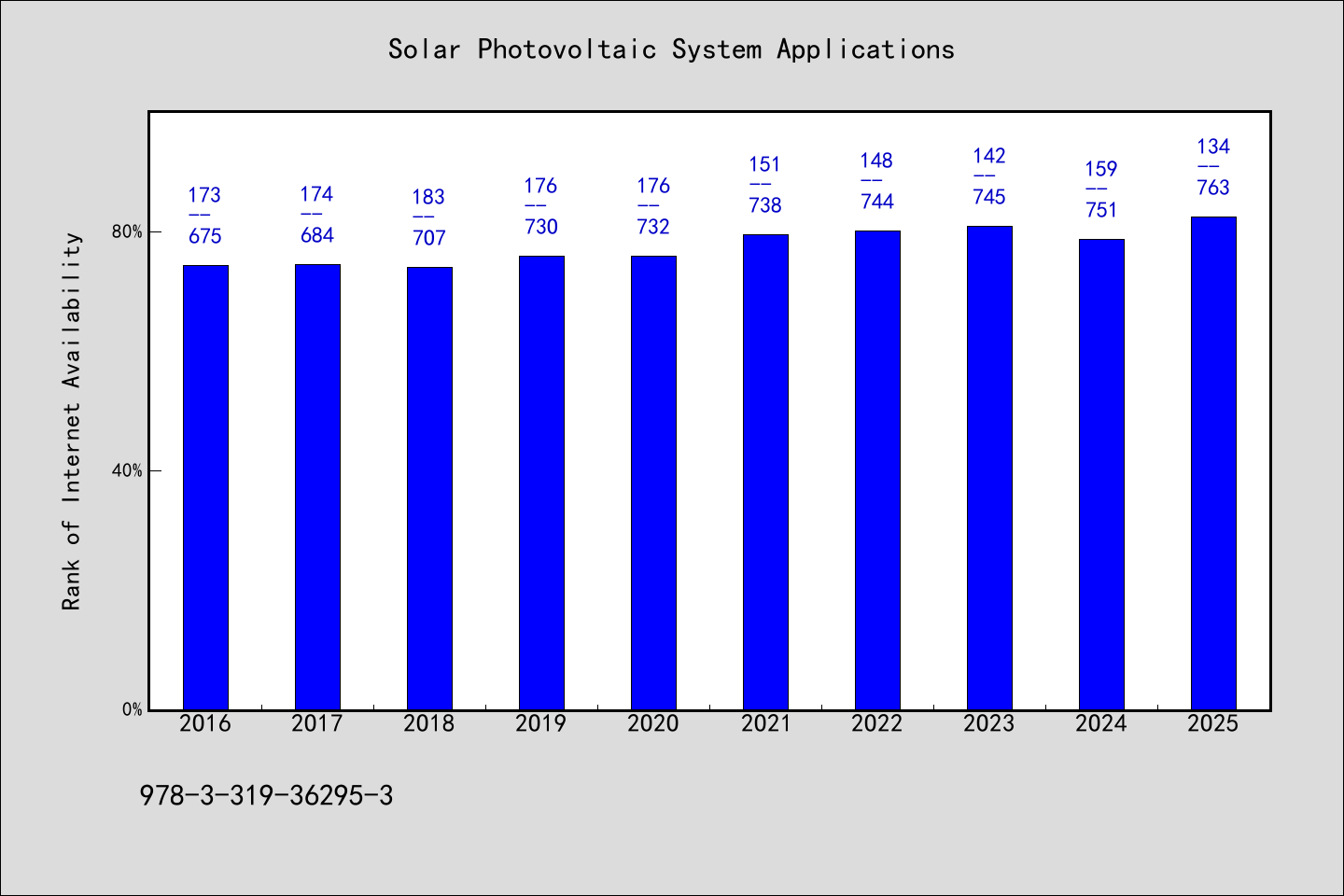Click the x-axis label '2021'
Screen dimensions: 1344x896
[765, 723]
